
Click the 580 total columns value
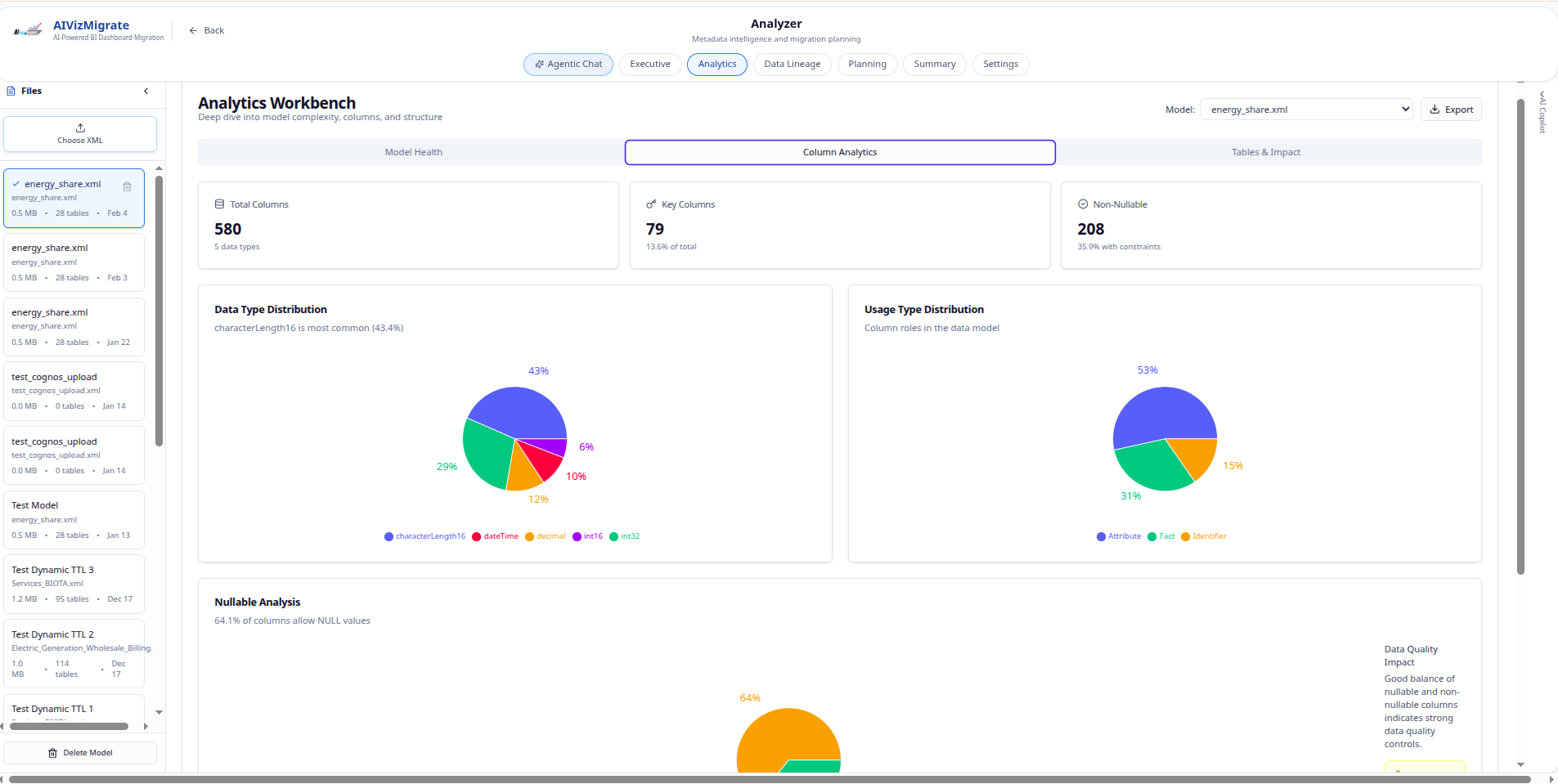pos(228,230)
